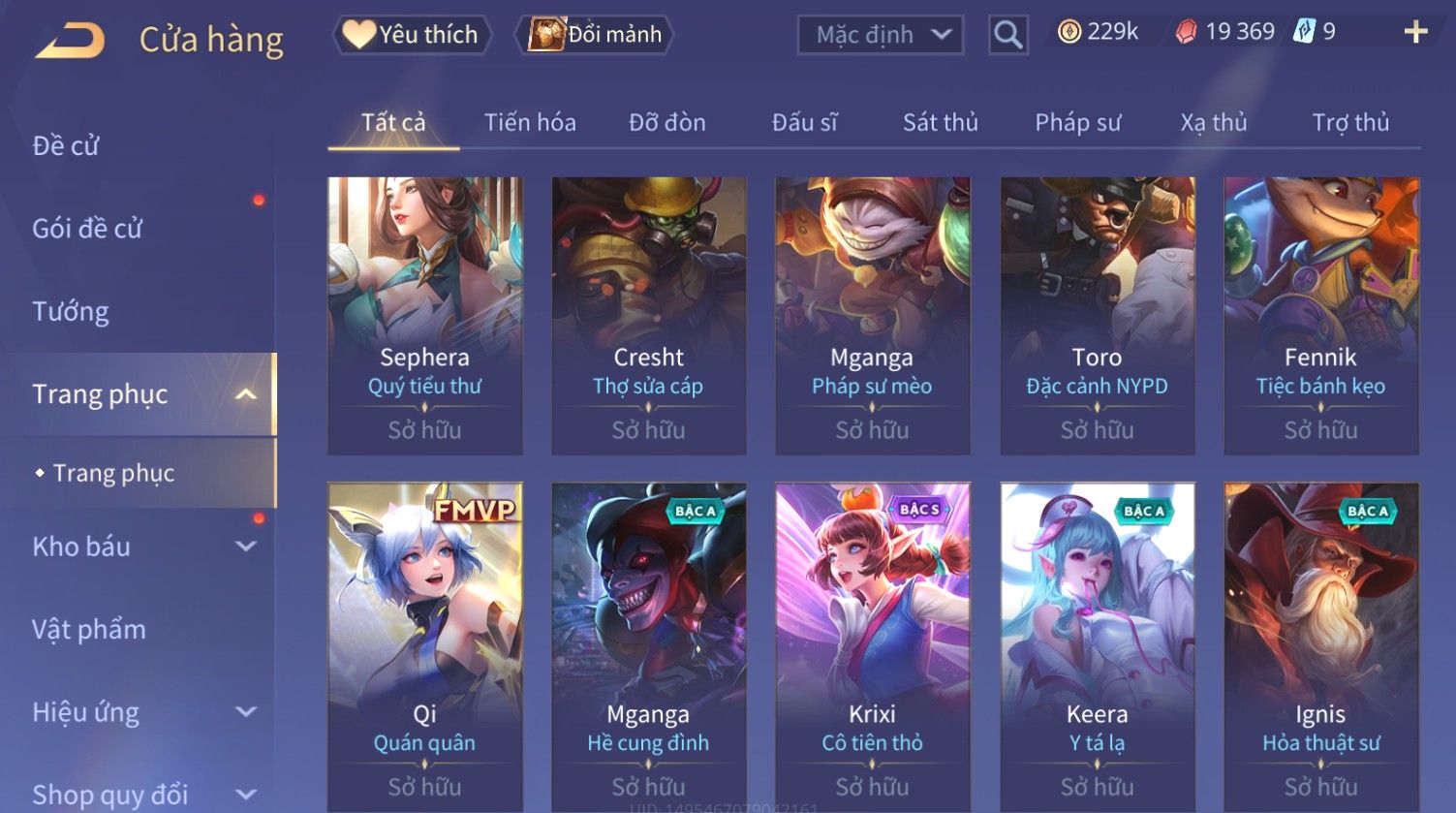The image size is (1456, 813).
Task: Switch to the Sát thủ tab
Action: (940, 123)
